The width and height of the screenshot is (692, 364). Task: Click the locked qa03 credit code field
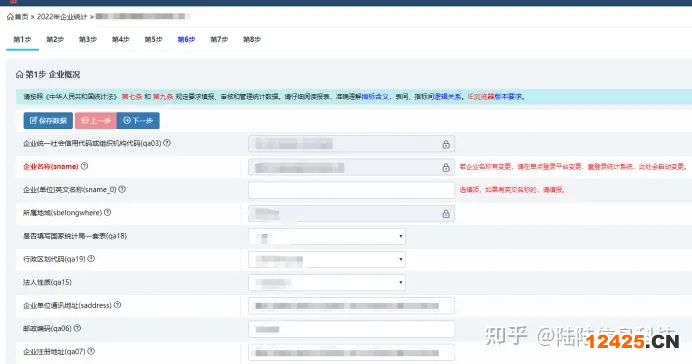tap(351, 144)
